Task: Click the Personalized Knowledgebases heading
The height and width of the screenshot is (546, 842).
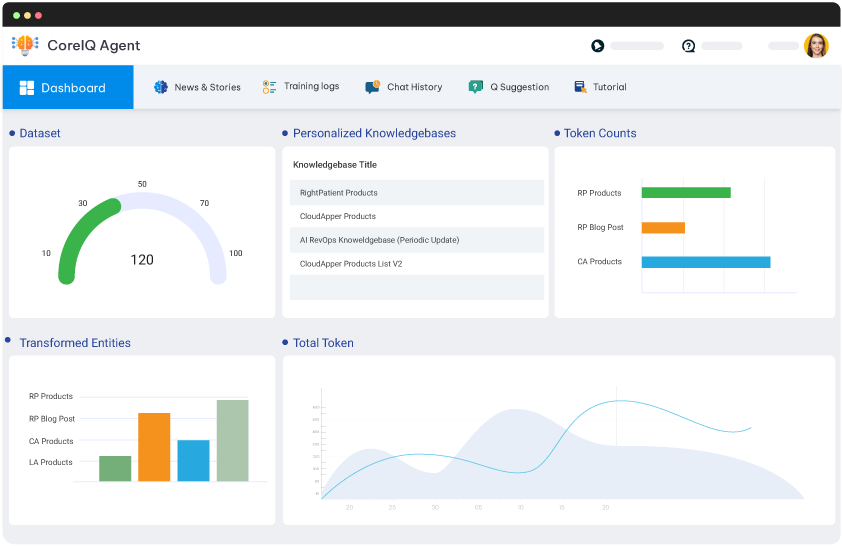Action: tap(374, 133)
